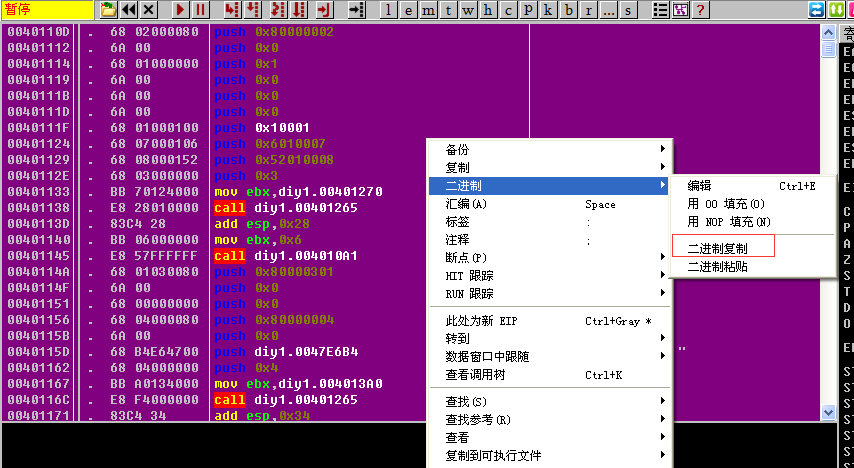Screen dimensions: 854x468
Task: Choose 用 00 填充(O) in the submenu
Action: coord(752,204)
